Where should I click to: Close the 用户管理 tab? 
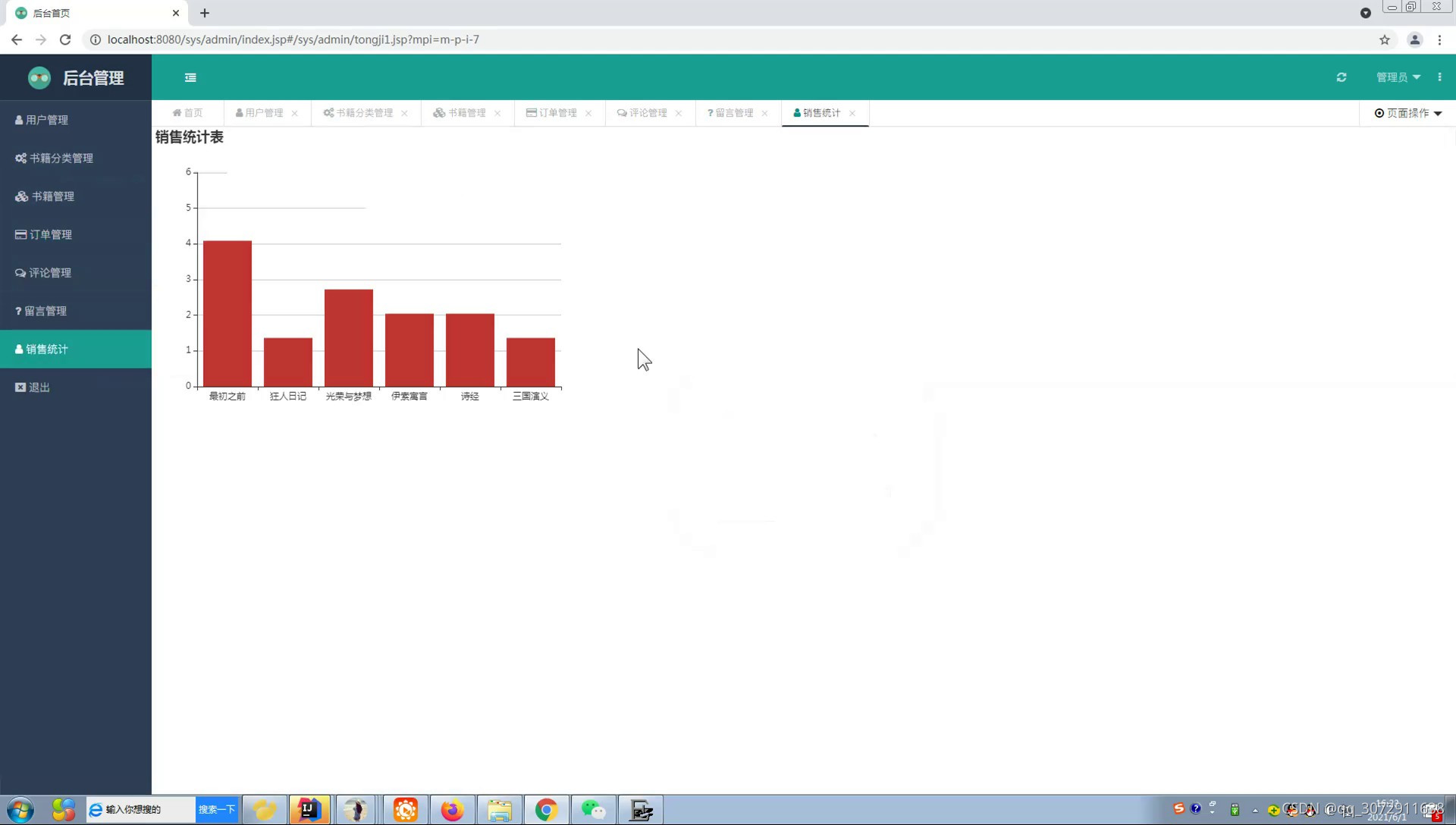pyautogui.click(x=295, y=114)
